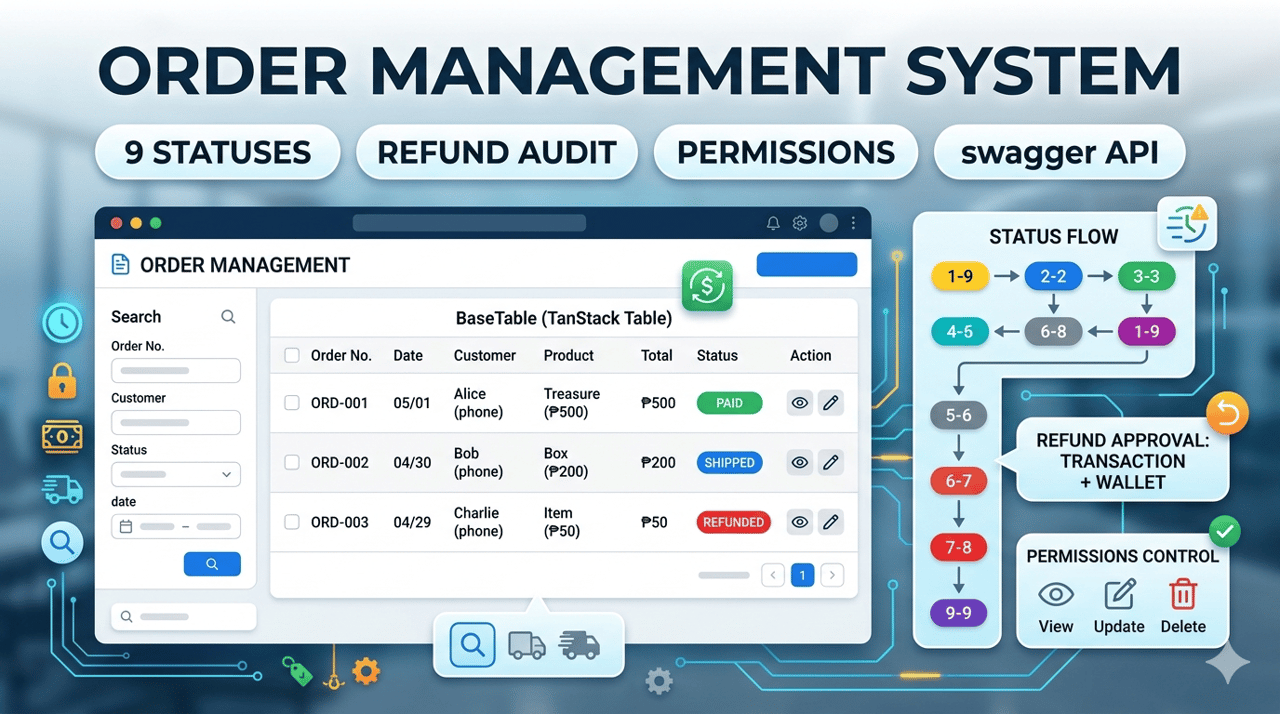Select the highlighted search icon in bottom toolbar
The width and height of the screenshot is (1280, 714).
pos(473,645)
